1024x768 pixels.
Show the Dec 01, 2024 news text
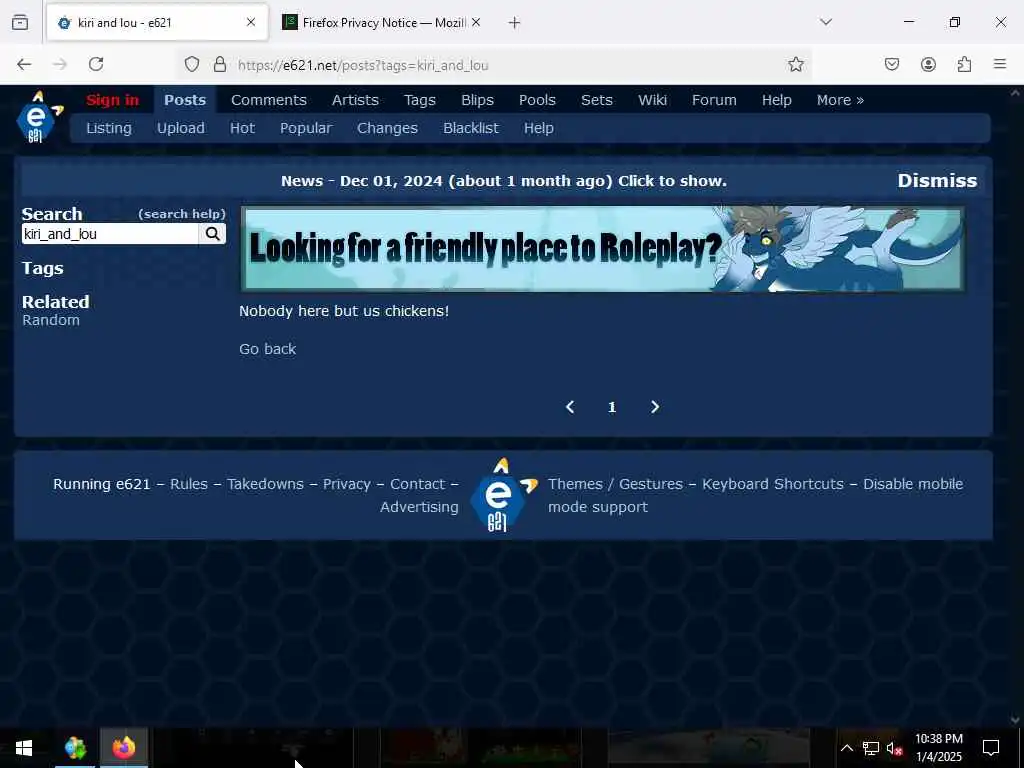tap(504, 181)
